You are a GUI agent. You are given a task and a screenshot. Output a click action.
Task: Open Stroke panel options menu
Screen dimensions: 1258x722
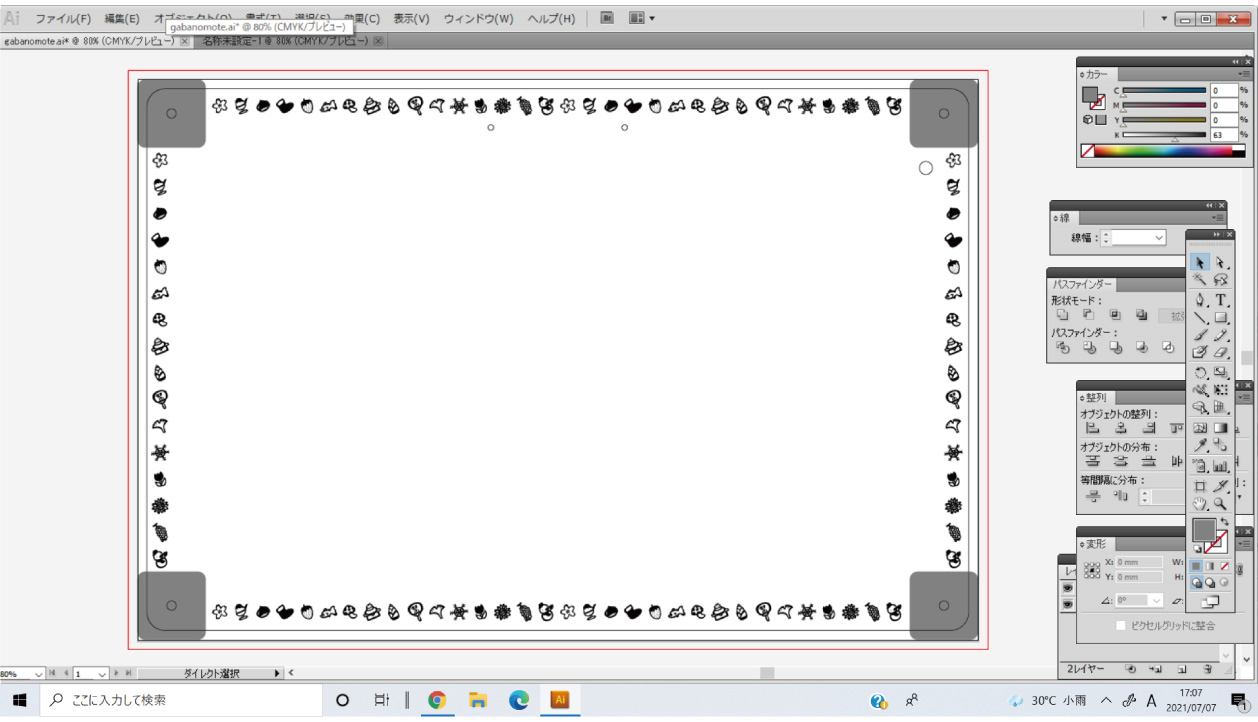1217,218
